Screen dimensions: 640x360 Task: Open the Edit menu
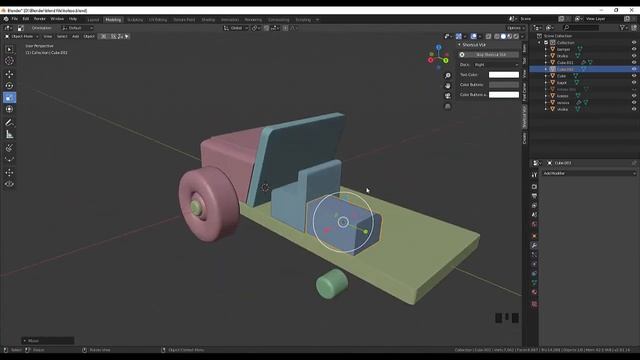pos(26,19)
